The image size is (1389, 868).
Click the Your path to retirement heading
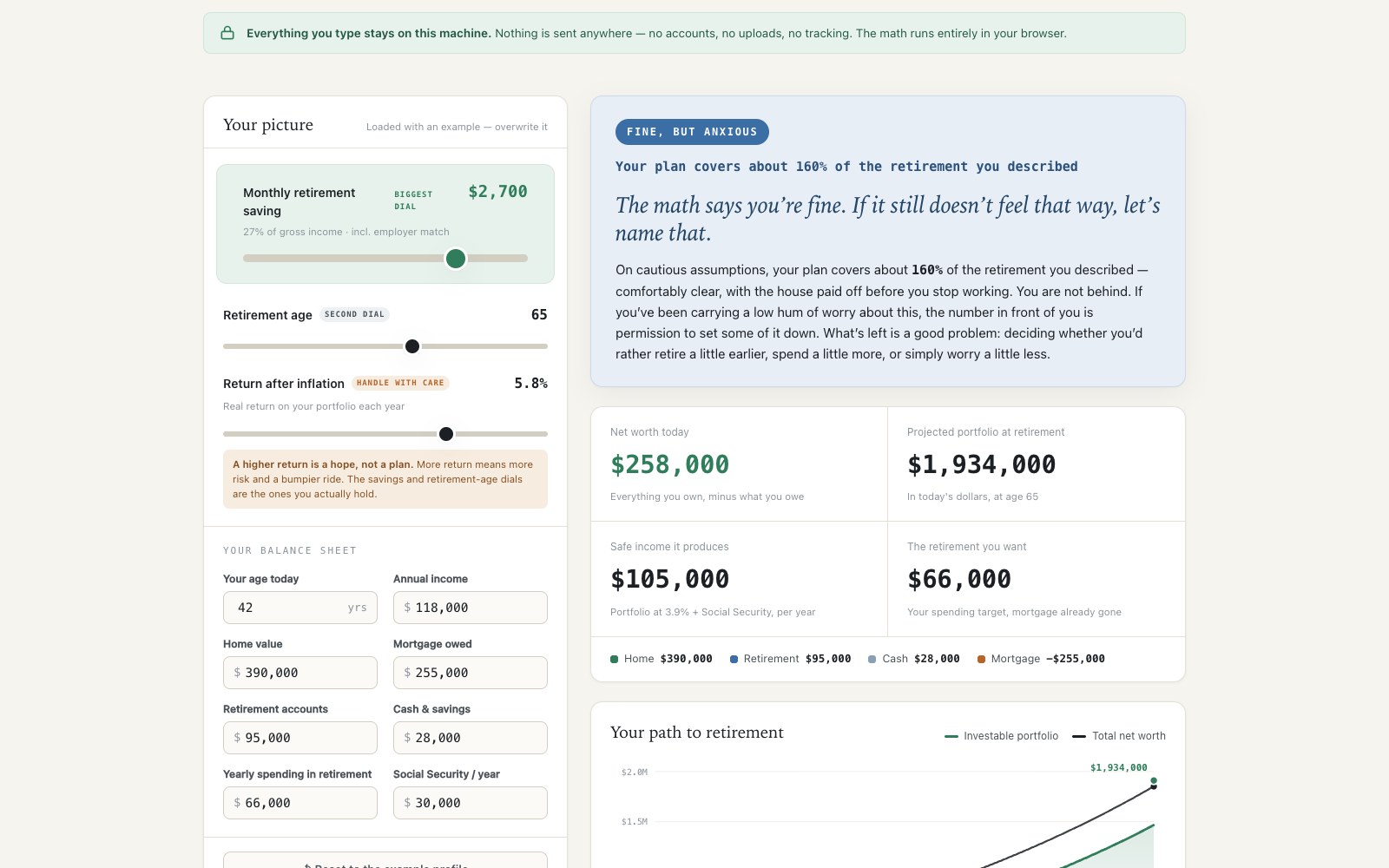click(x=697, y=733)
